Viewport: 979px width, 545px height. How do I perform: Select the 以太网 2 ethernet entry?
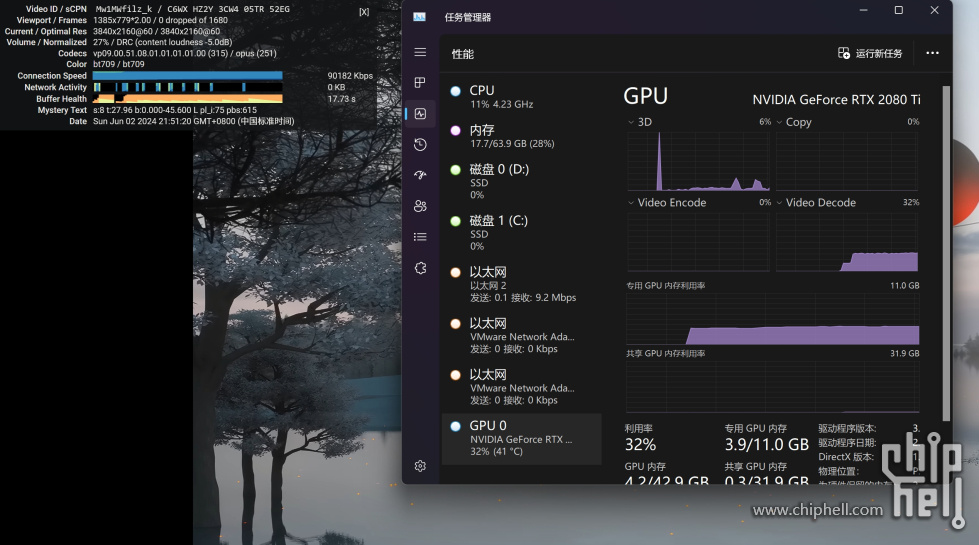(x=521, y=284)
